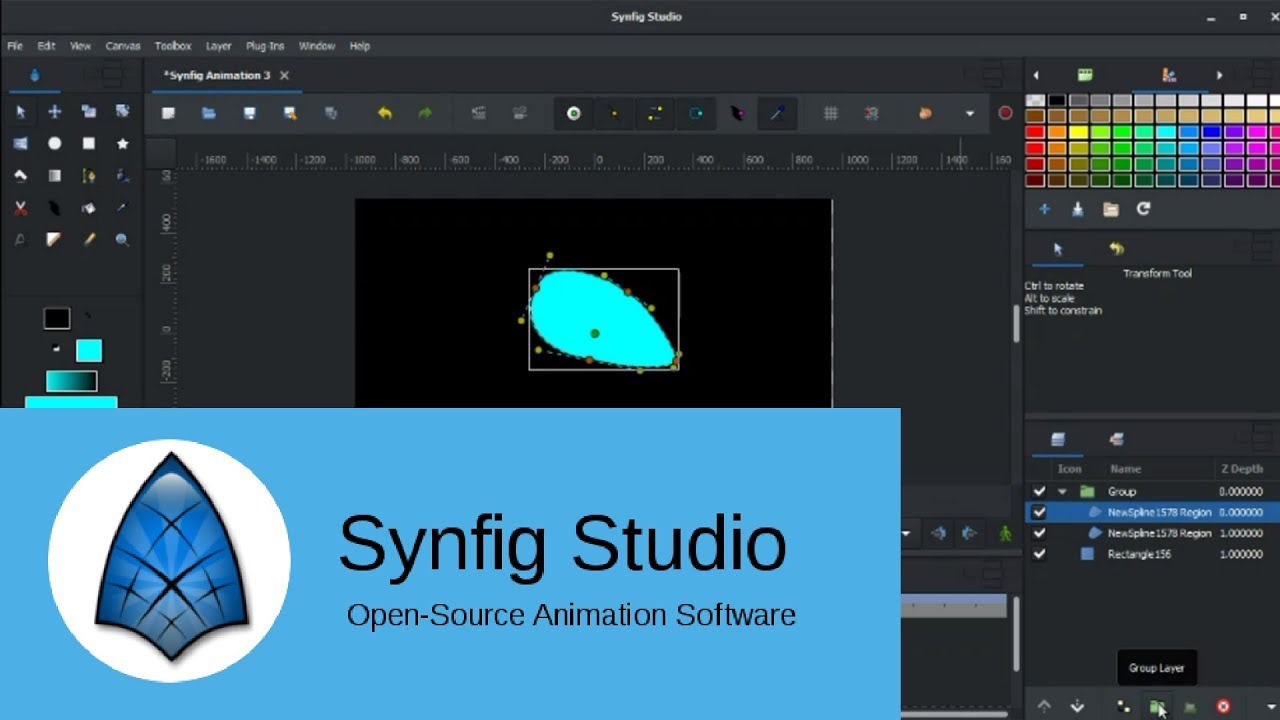Undo the last action

coord(384,114)
